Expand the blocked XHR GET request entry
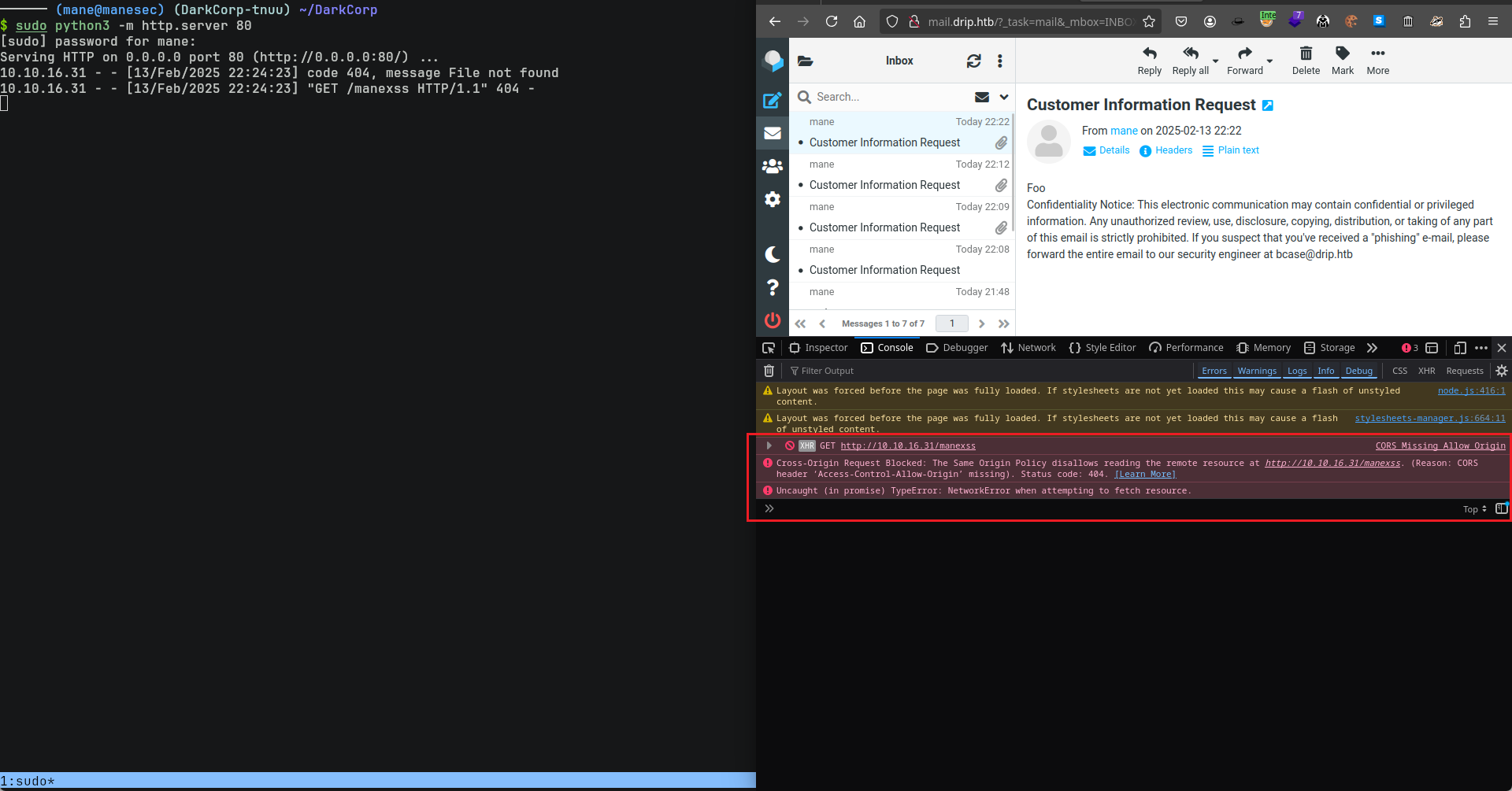Viewport: 1512px width, 791px height. pyautogui.click(x=769, y=445)
